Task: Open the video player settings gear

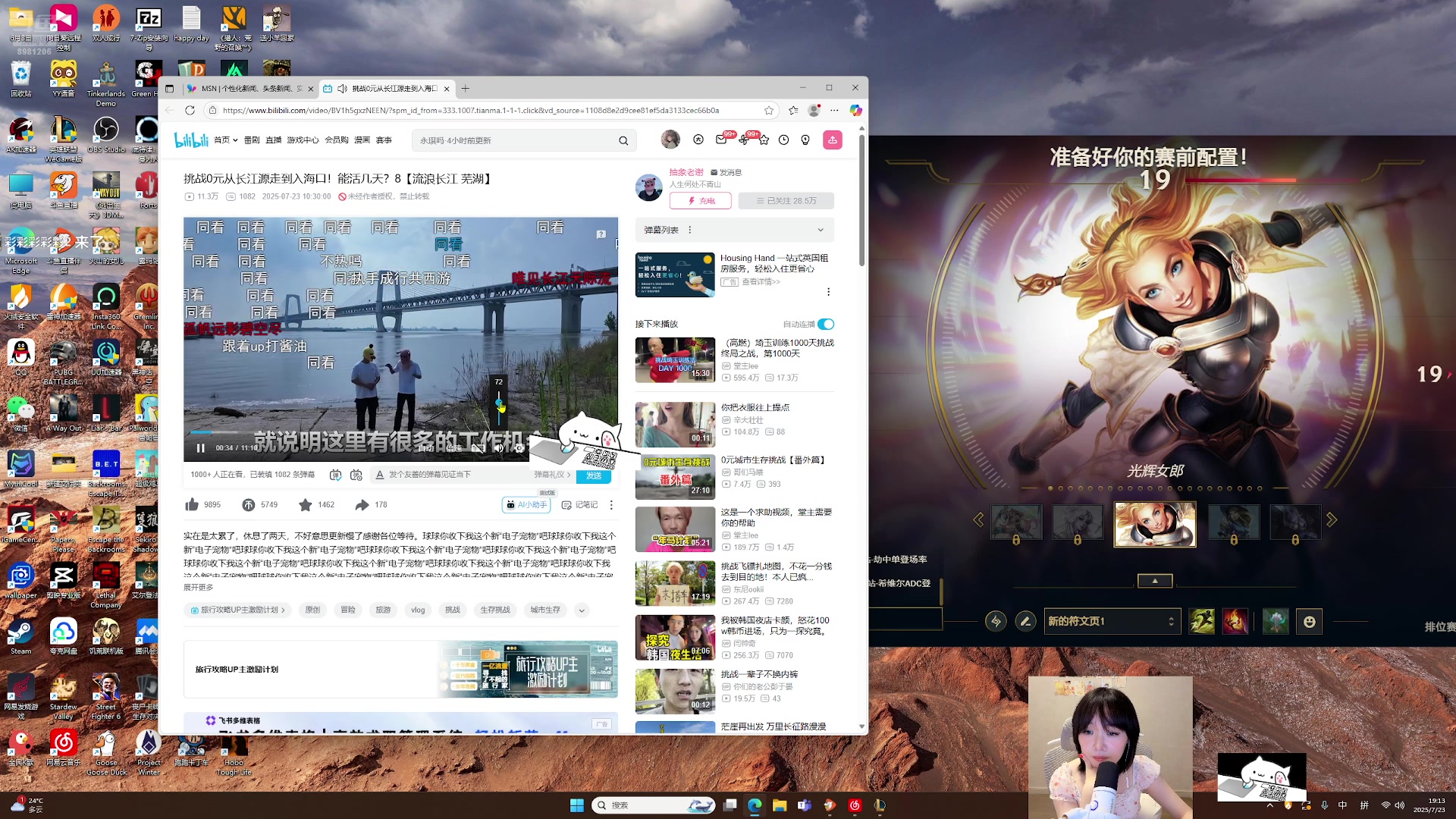Action: coord(519,448)
